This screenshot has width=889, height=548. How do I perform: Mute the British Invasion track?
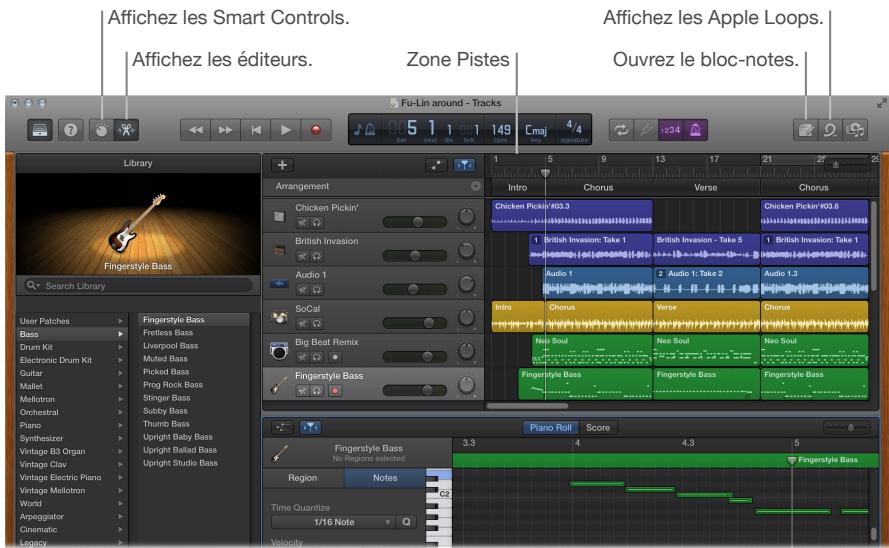coord(303,256)
